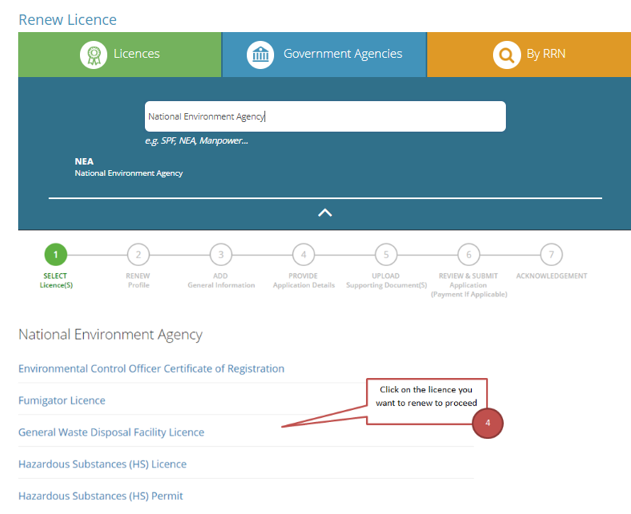Go to step 2 Renew Profile
The image size is (631, 514).
pyautogui.click(x=138, y=254)
